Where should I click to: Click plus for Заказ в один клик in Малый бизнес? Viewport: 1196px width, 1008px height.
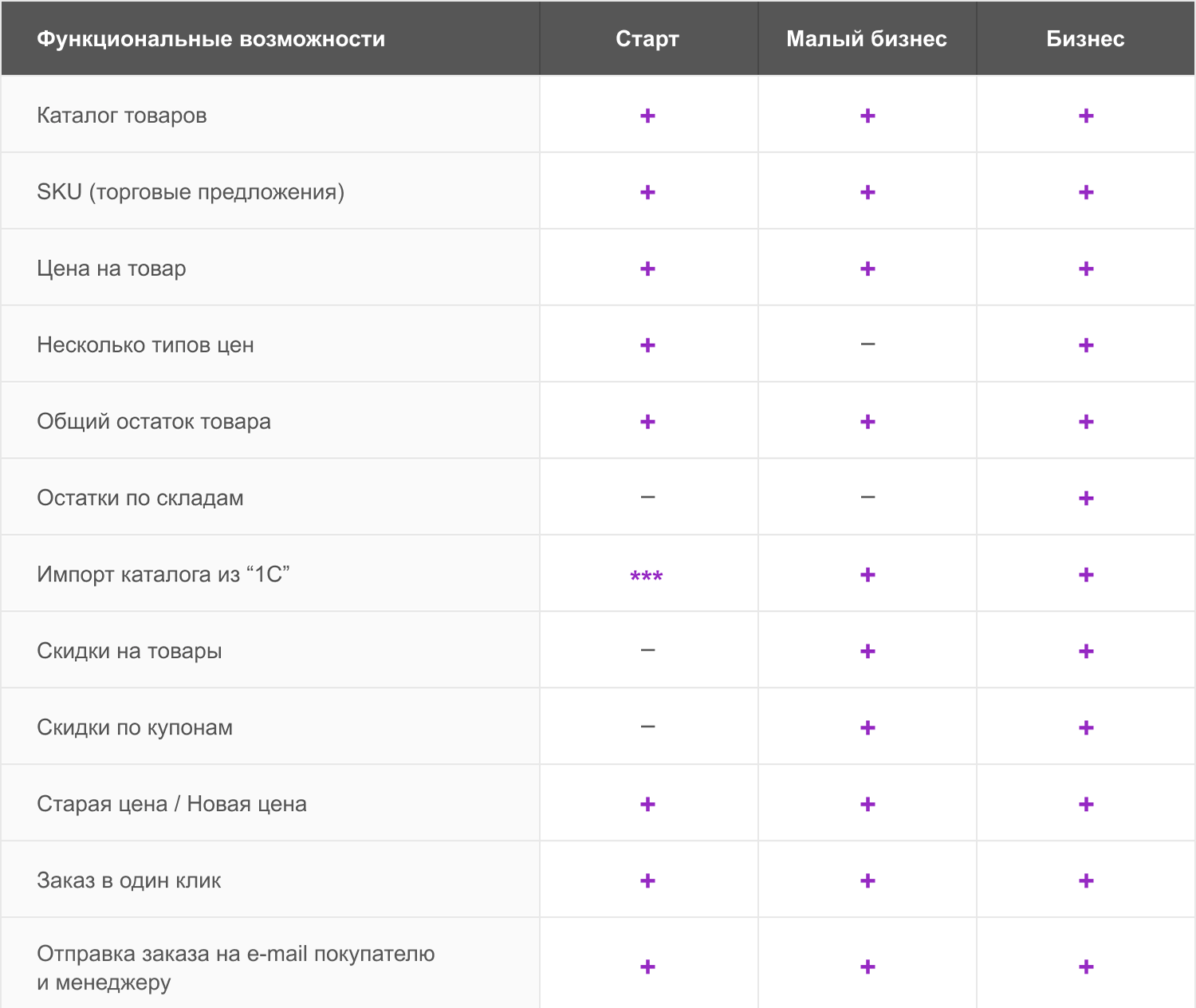(867, 881)
